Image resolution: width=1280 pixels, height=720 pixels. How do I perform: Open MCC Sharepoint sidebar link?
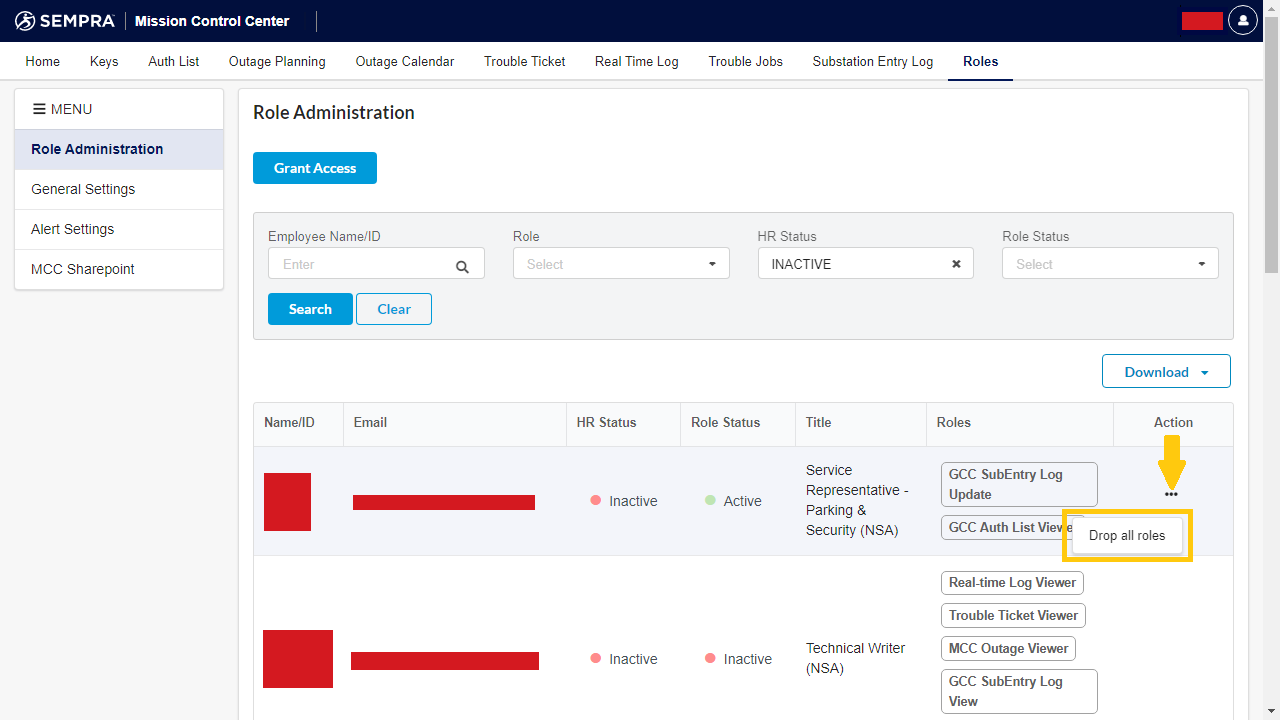tap(83, 269)
